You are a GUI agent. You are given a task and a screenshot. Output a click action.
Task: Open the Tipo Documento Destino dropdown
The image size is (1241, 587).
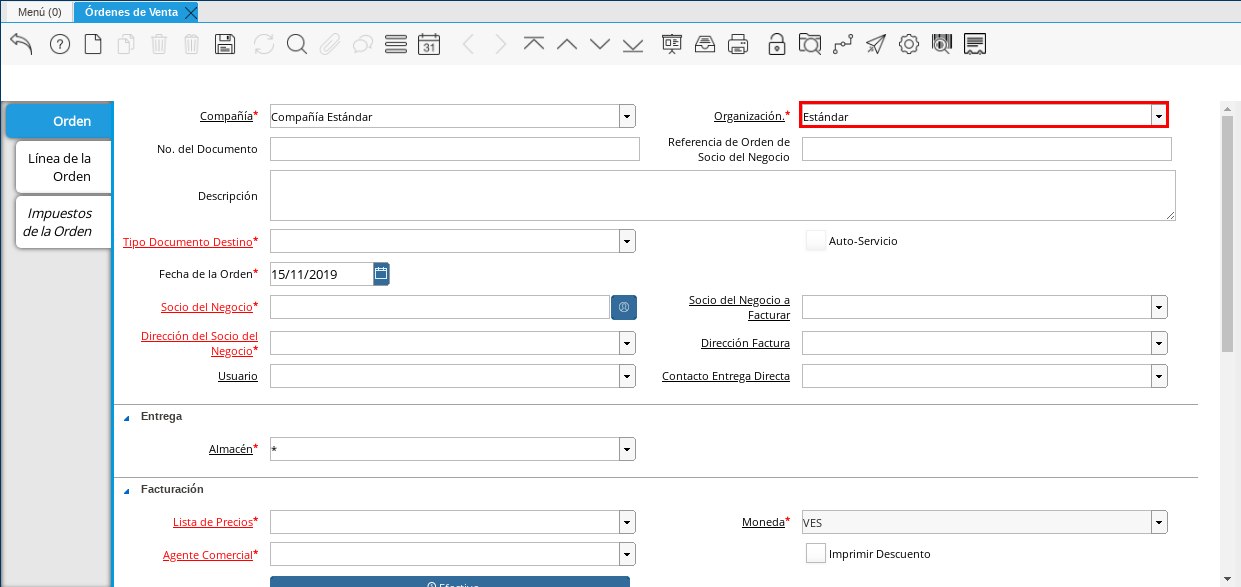coord(627,241)
